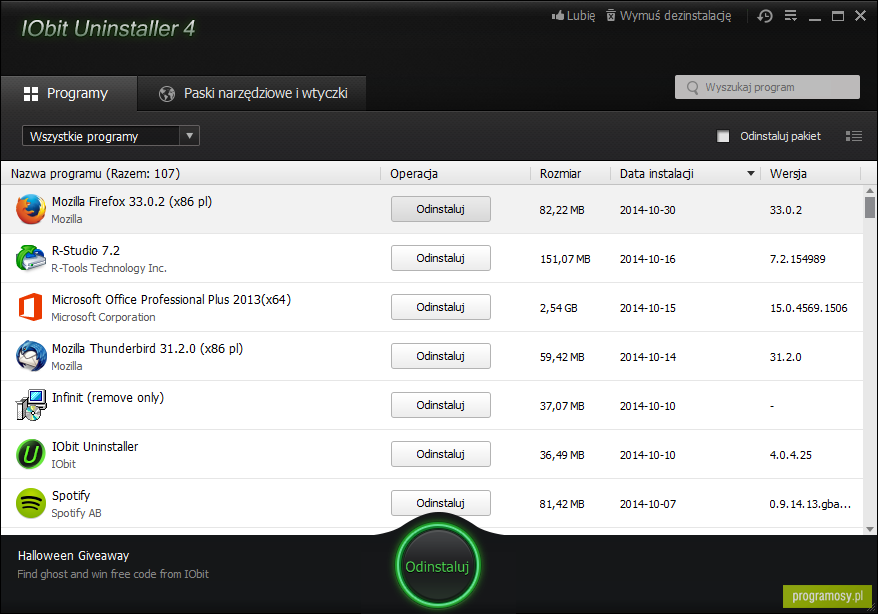This screenshot has height=614, width=878.
Task: Click the 2,54 GB size value
Action: (x=558, y=308)
